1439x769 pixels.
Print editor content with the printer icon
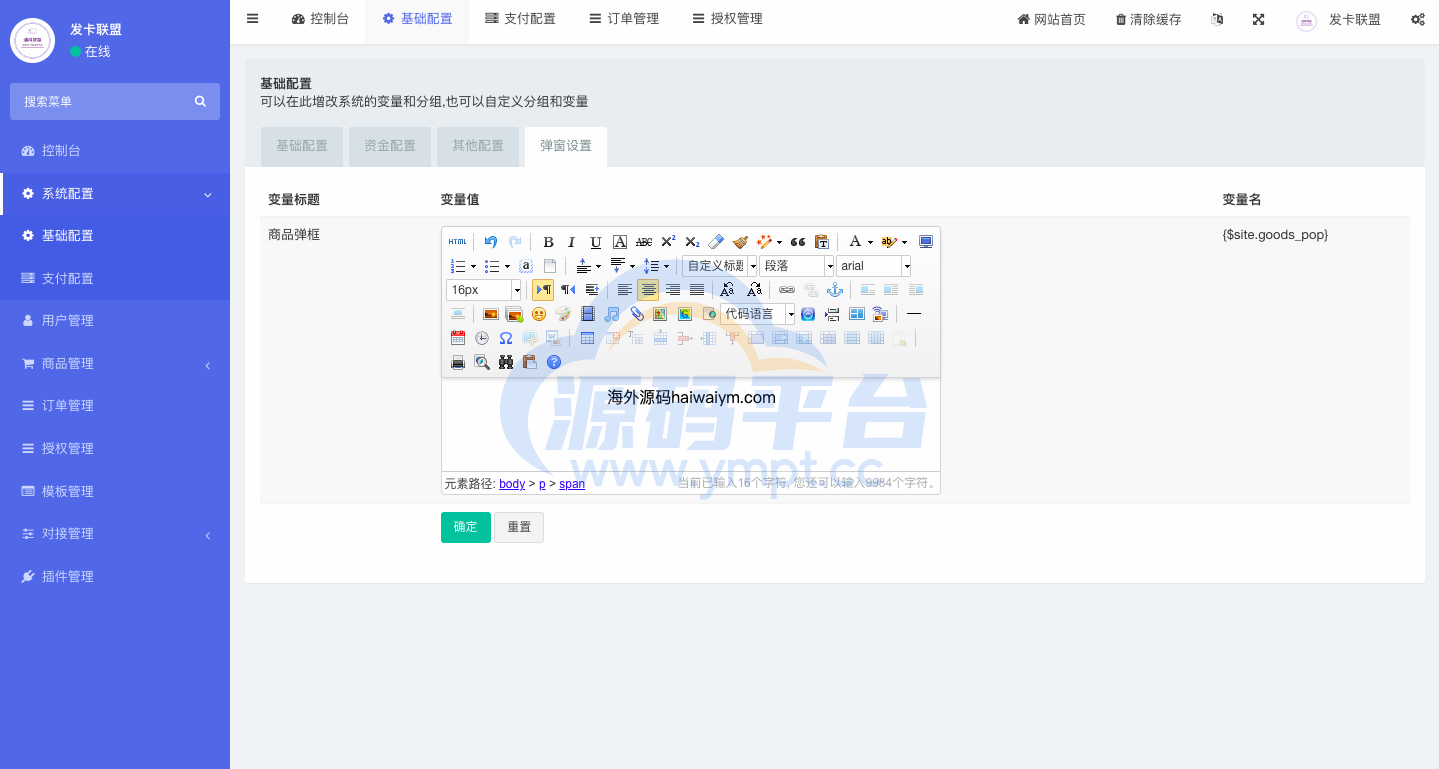point(458,362)
